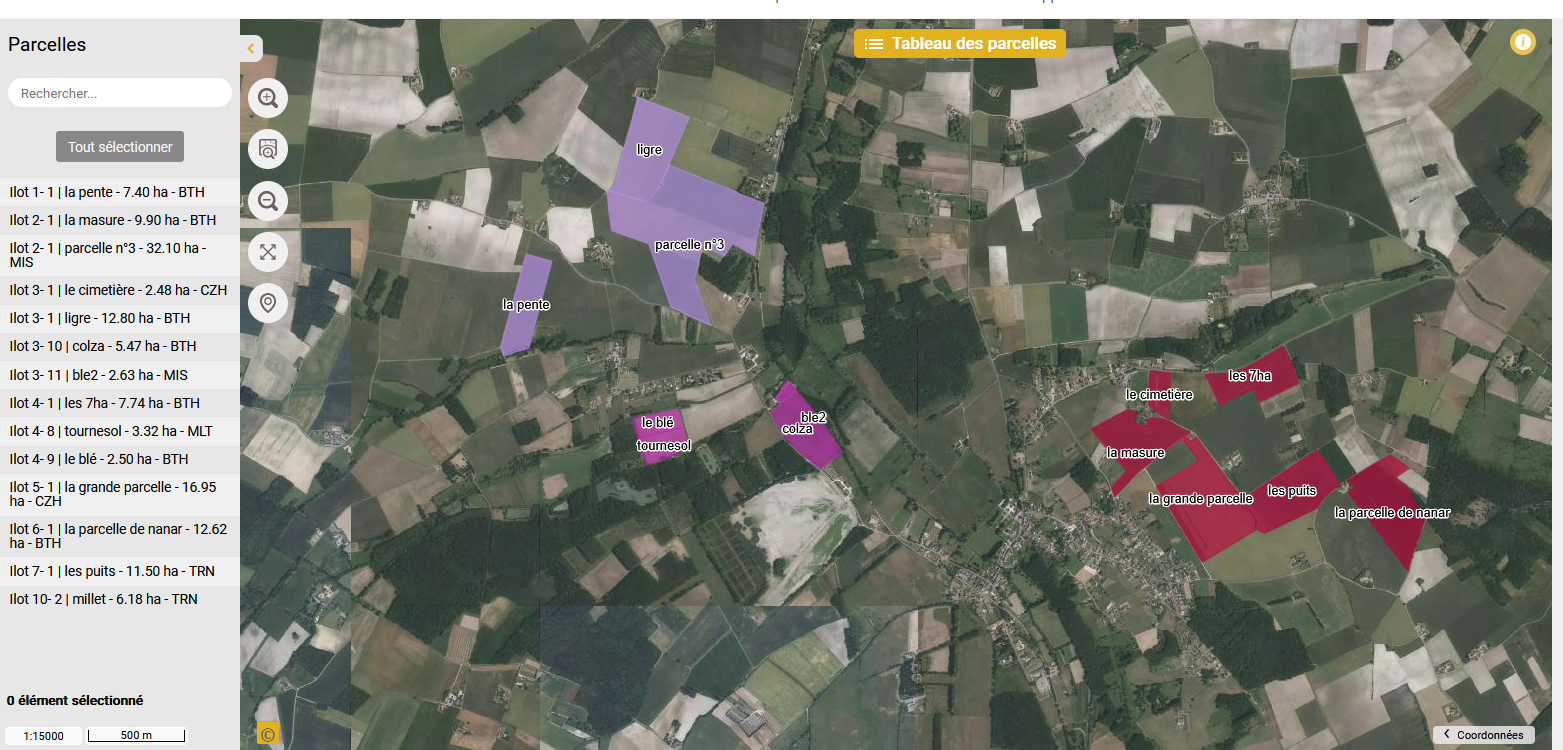
Task: Click the fit full extent arrows icon
Action: pyautogui.click(x=268, y=252)
